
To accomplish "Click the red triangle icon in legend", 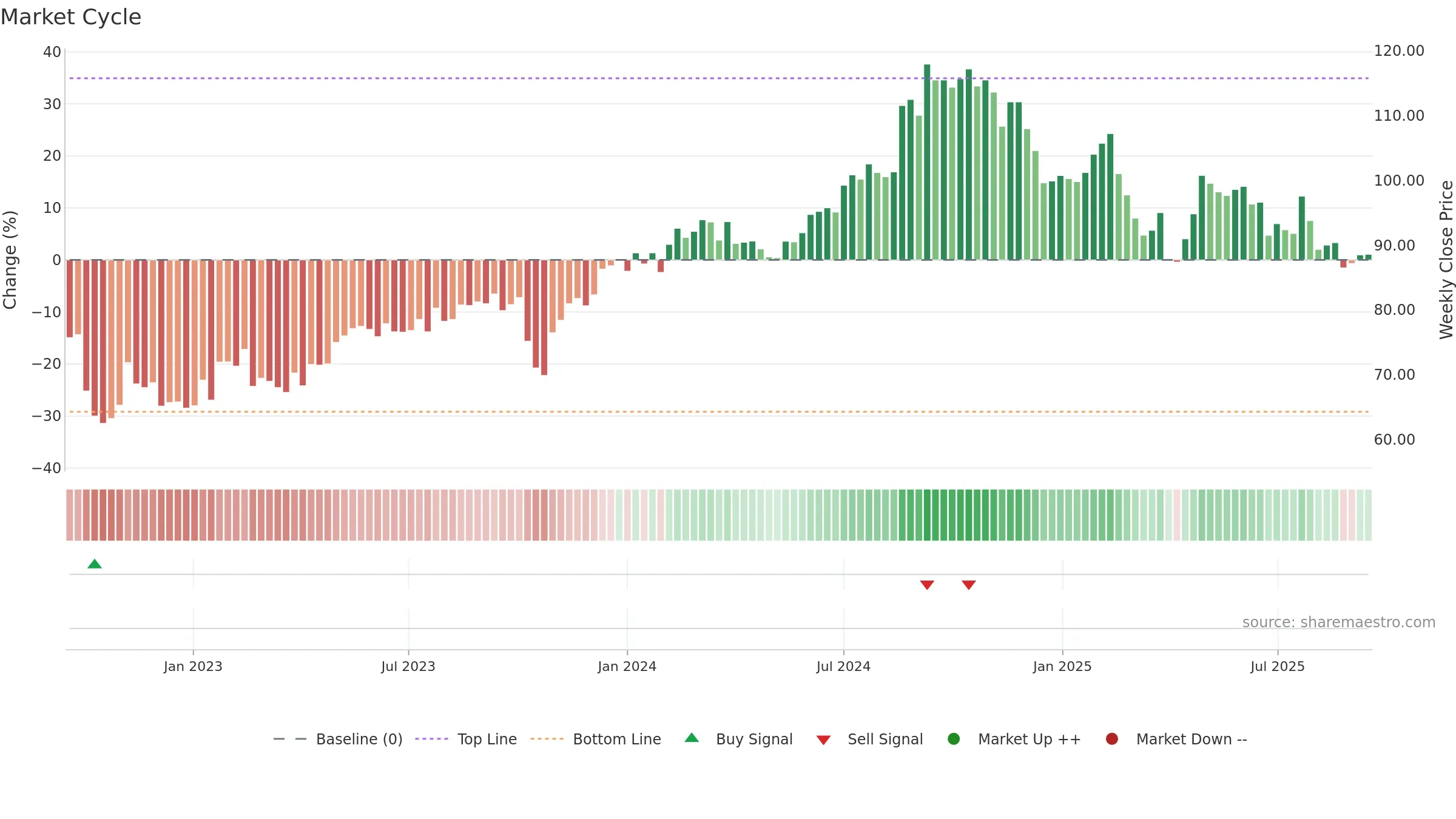I will [823, 740].
